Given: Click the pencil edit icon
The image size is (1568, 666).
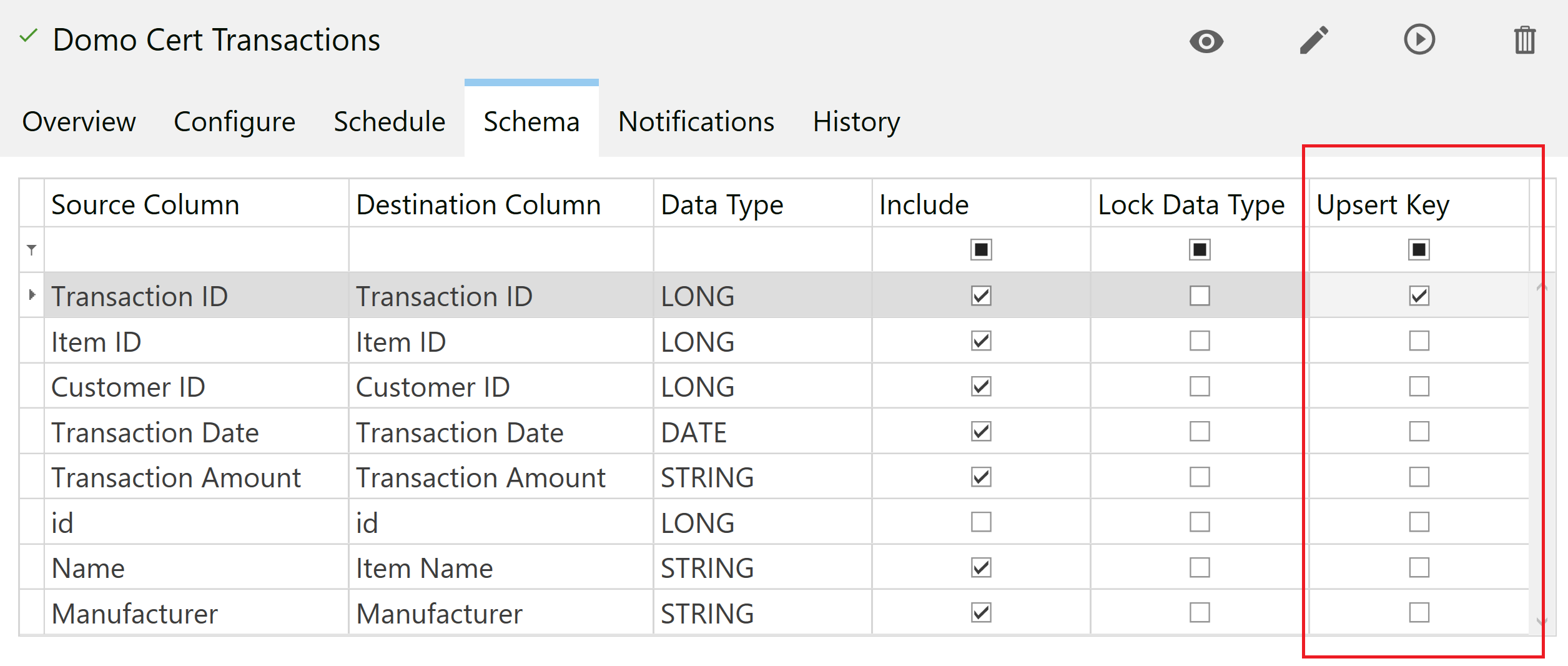Looking at the screenshot, I should click(x=1314, y=41).
